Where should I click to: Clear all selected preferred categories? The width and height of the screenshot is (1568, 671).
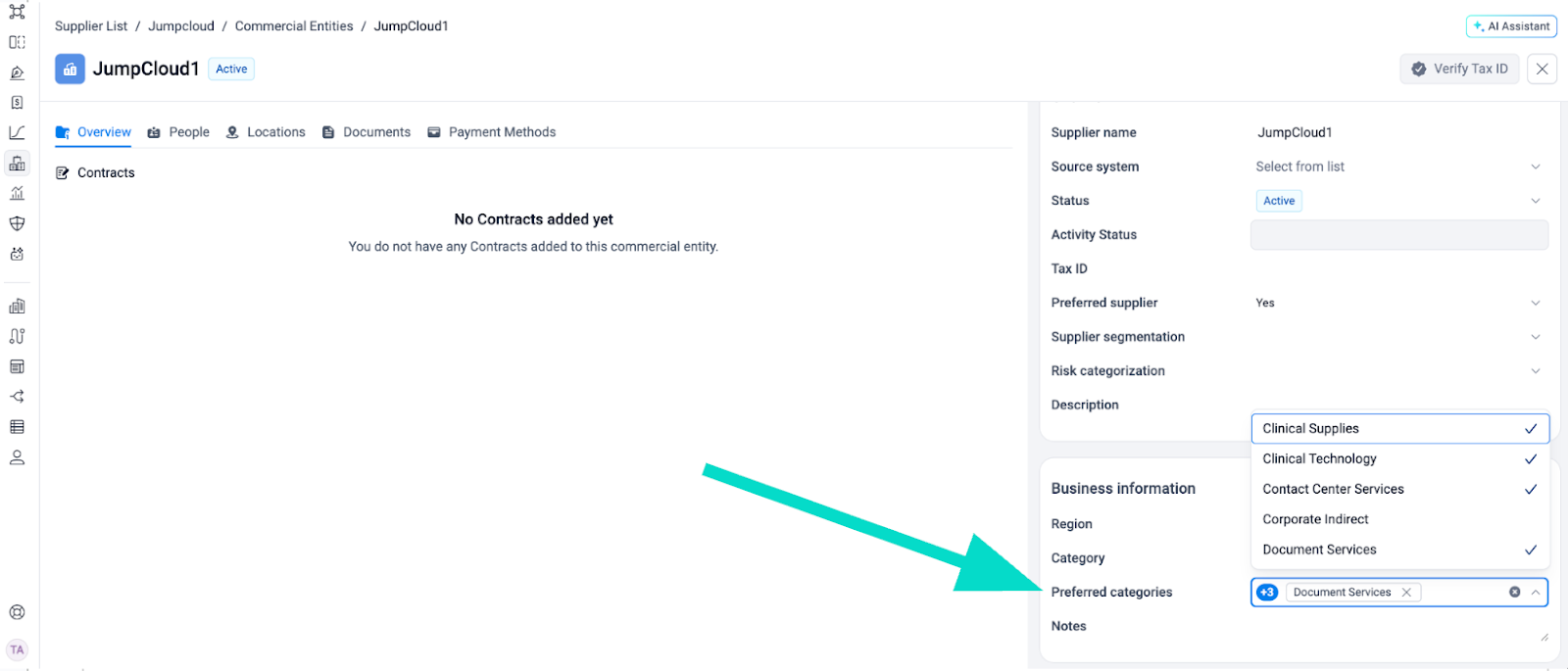[1514, 593]
